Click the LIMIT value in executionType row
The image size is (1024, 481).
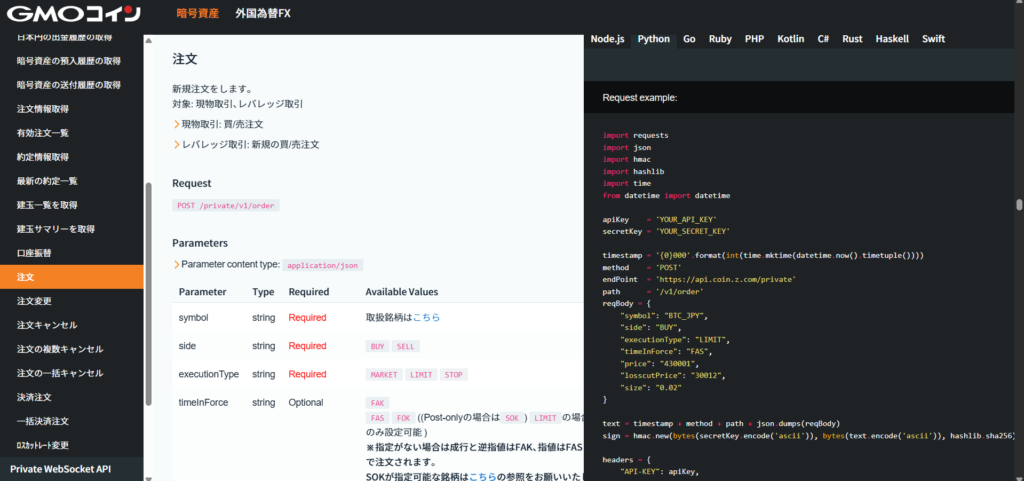pyautogui.click(x=421, y=375)
